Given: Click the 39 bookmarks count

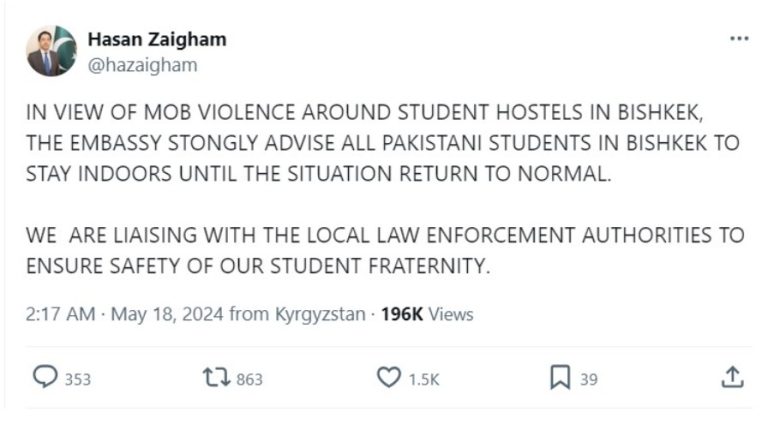Looking at the screenshot, I should pos(588,379).
